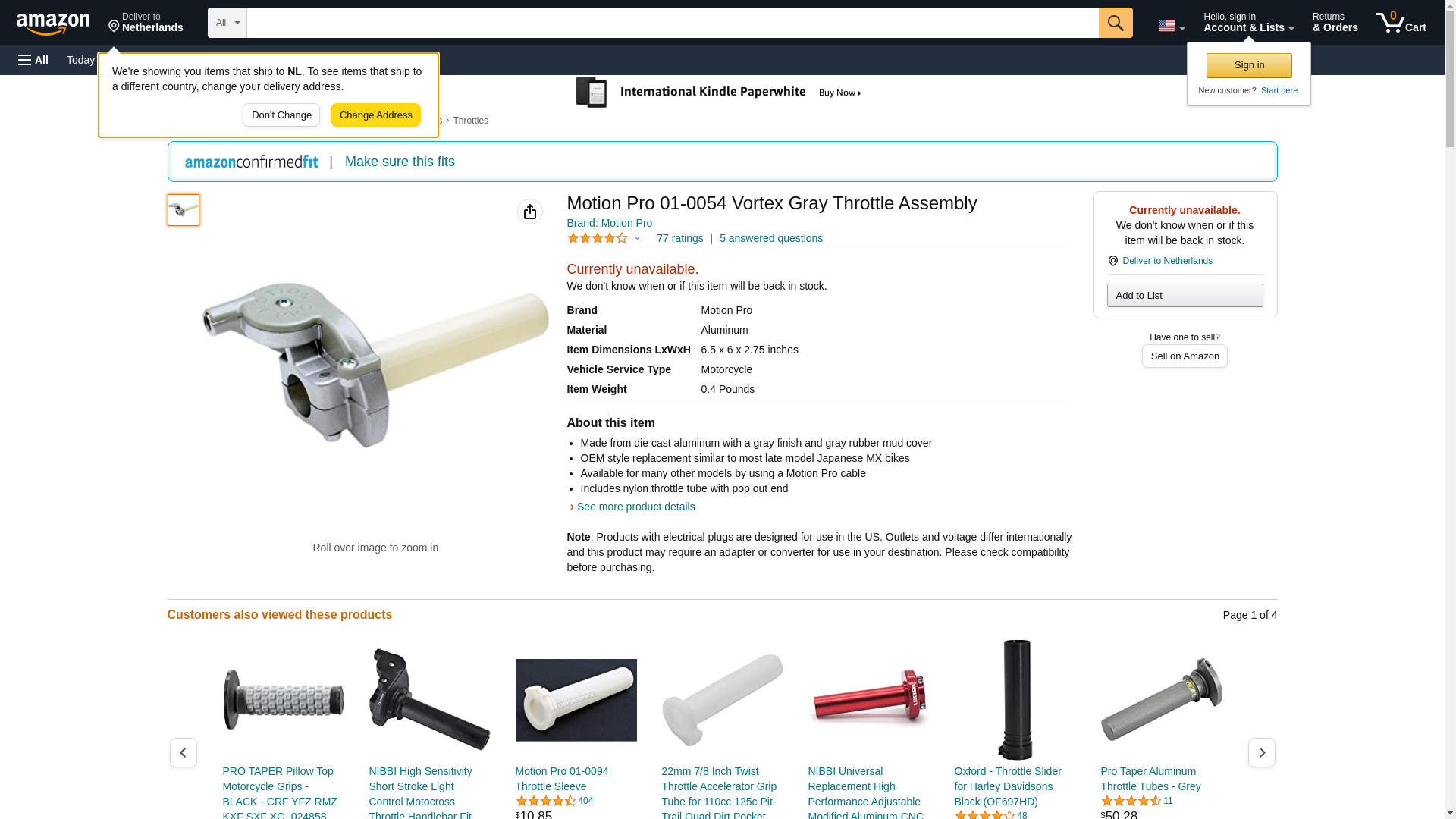Click the yellow Sign in button
The image size is (1456, 819).
1249,65
